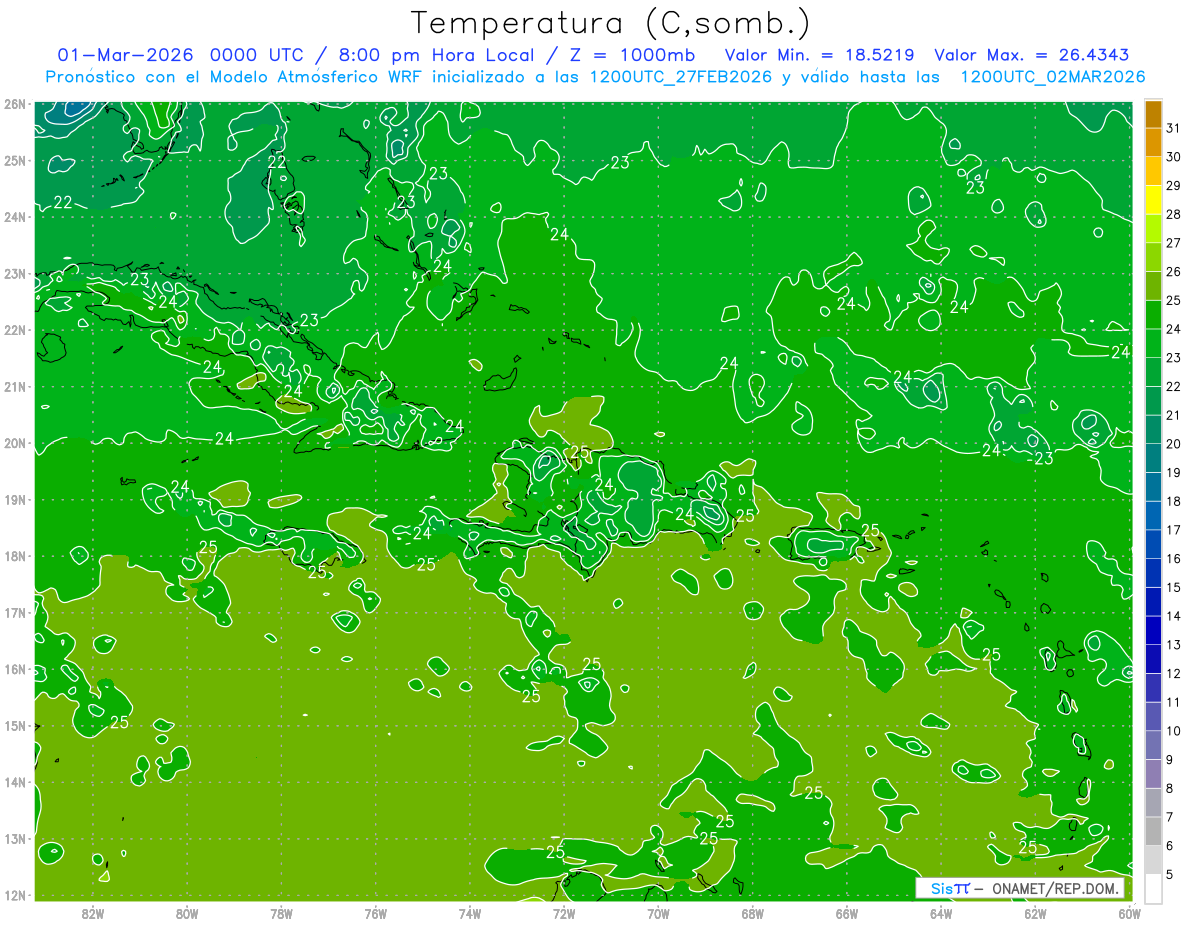The height and width of the screenshot is (927, 1200).
Task: Click the '22N' latitude label
Action: pos(14,330)
